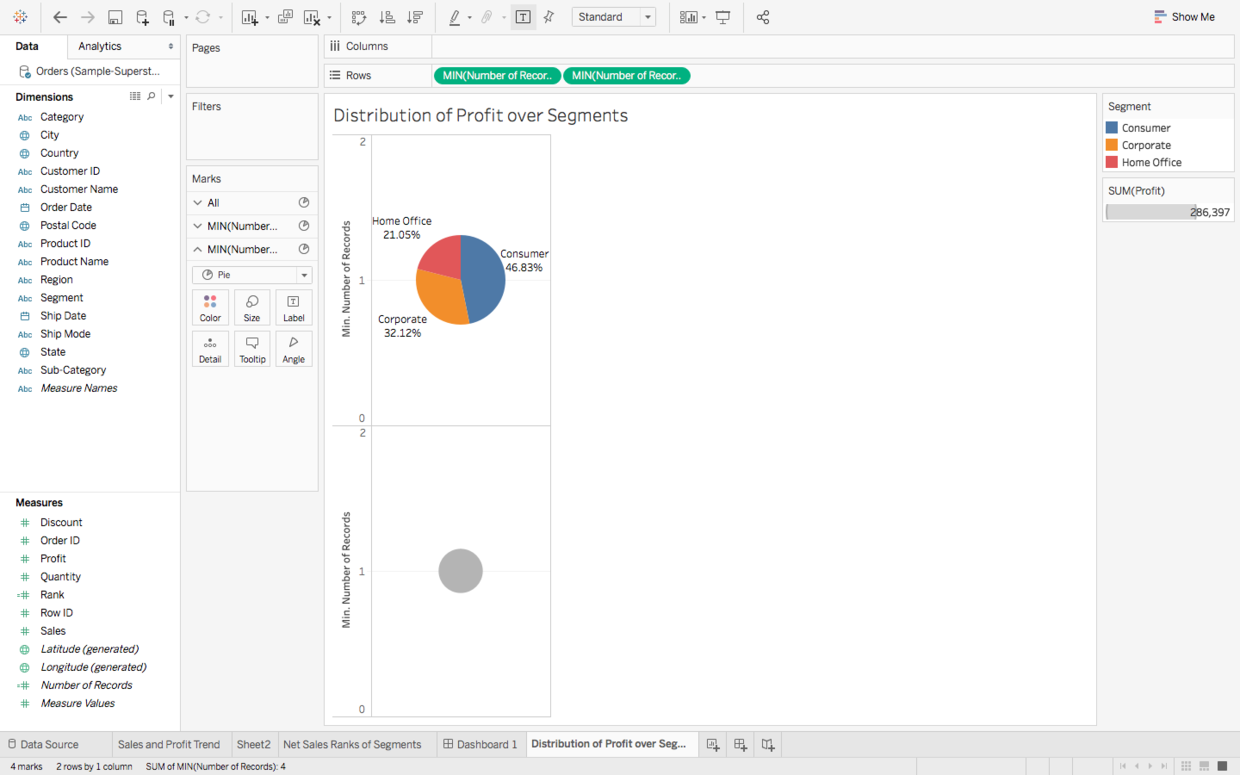Click the New Worksheet toolbar icon

coord(250,17)
